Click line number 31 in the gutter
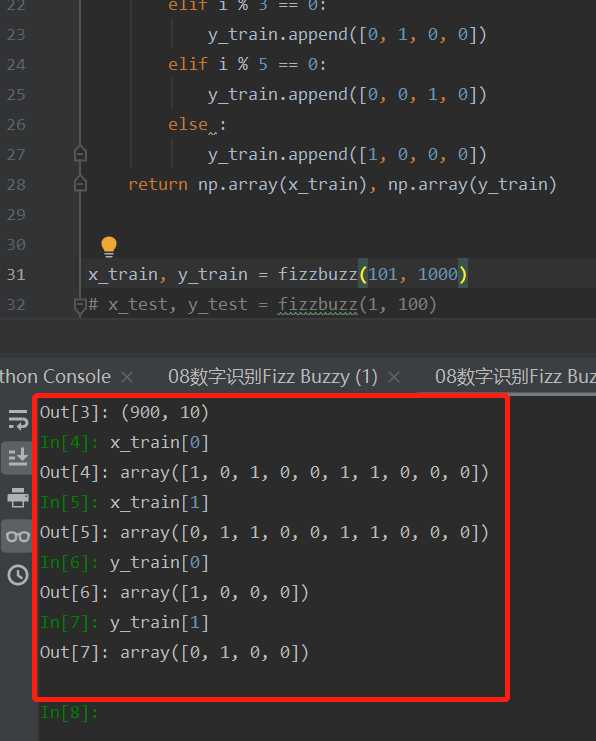596x741 pixels. (16, 275)
